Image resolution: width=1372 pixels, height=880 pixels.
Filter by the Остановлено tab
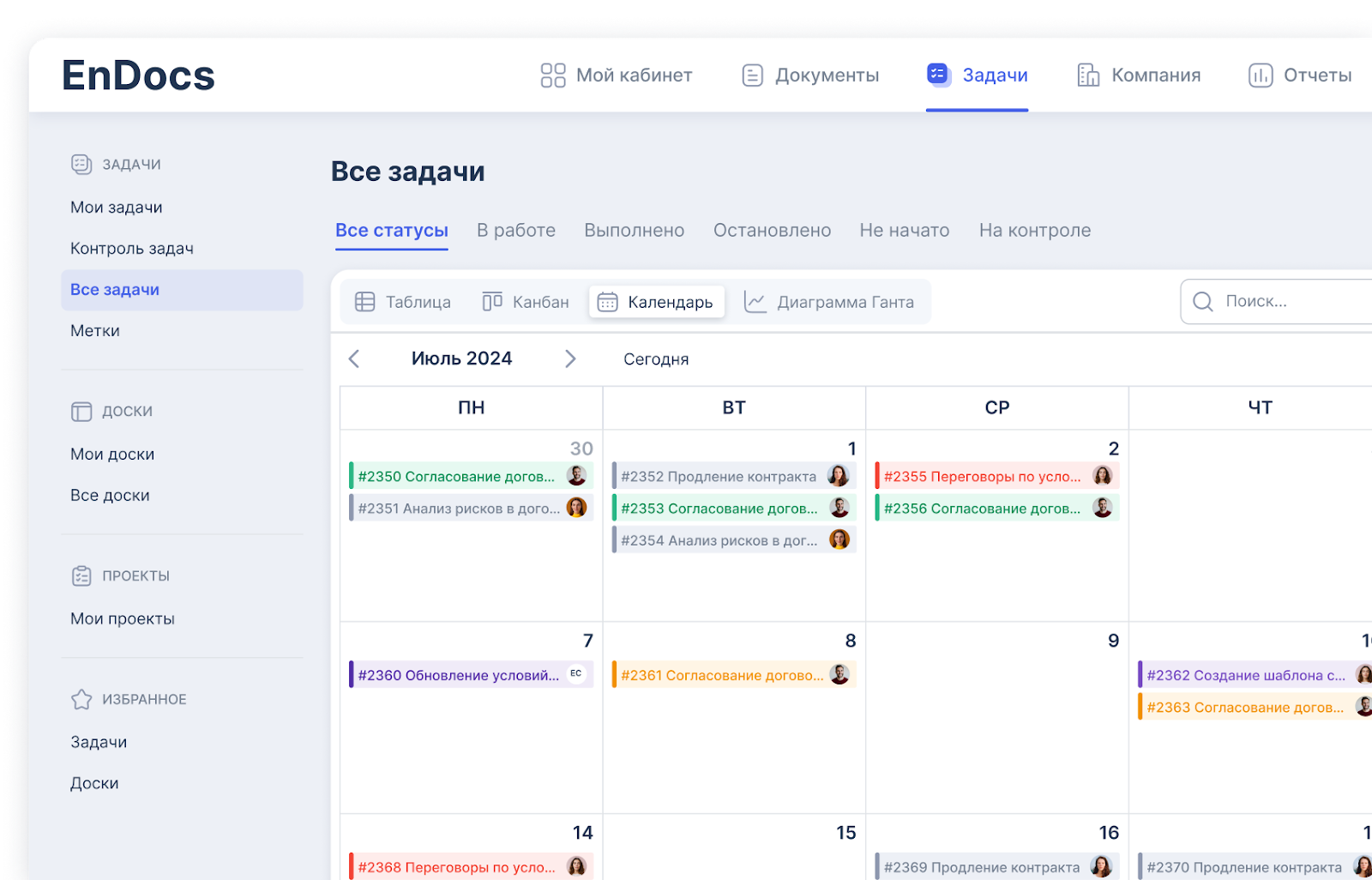click(x=772, y=231)
